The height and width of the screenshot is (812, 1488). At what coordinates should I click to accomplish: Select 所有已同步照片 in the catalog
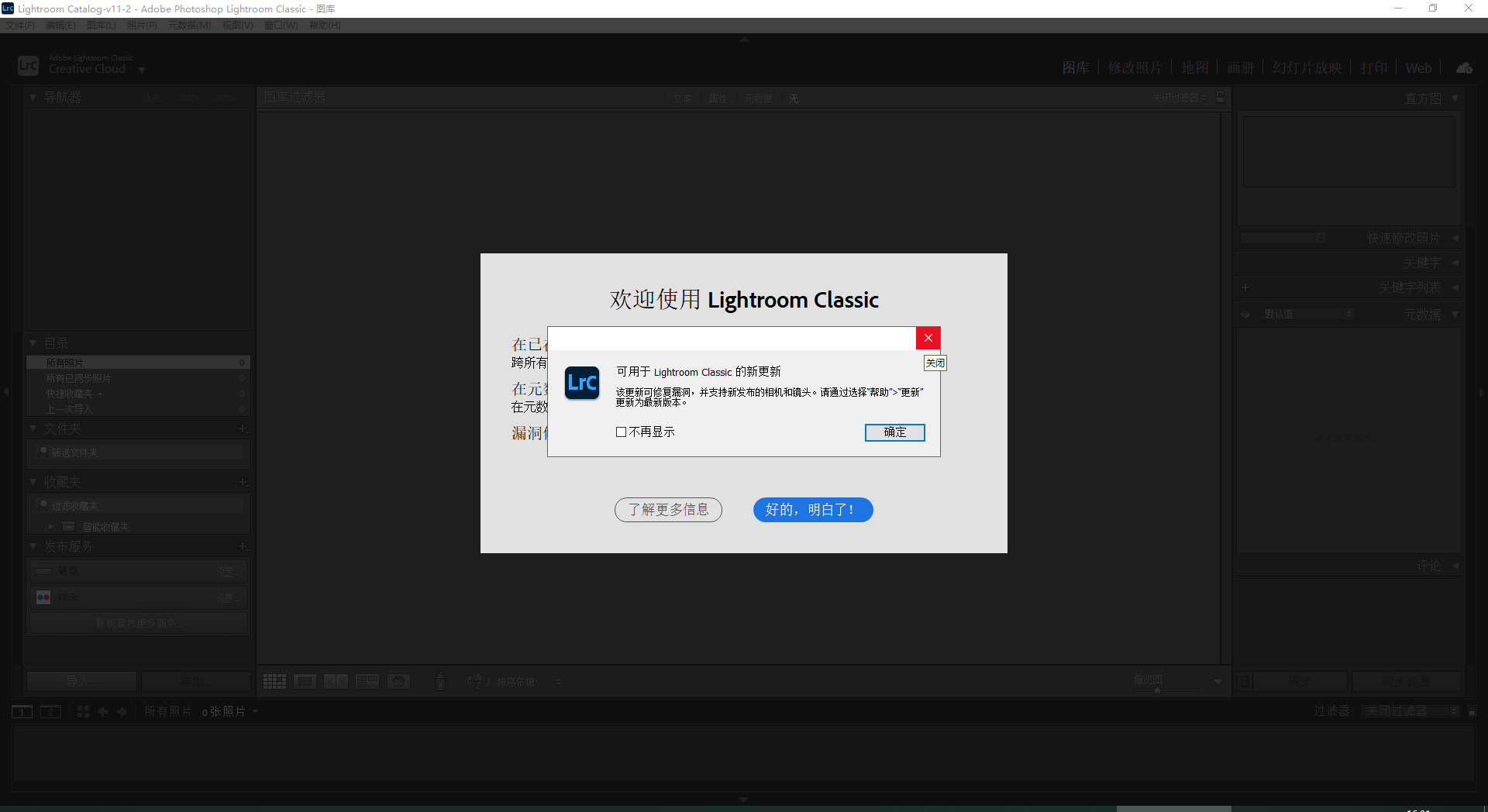(138, 378)
